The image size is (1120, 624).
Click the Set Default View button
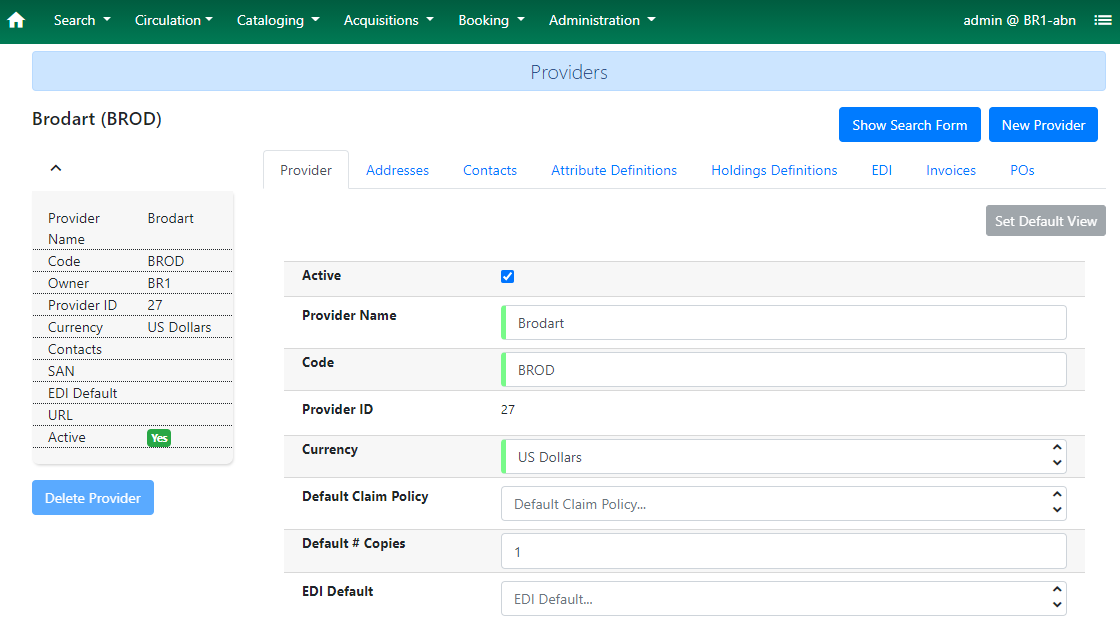[x=1045, y=221]
